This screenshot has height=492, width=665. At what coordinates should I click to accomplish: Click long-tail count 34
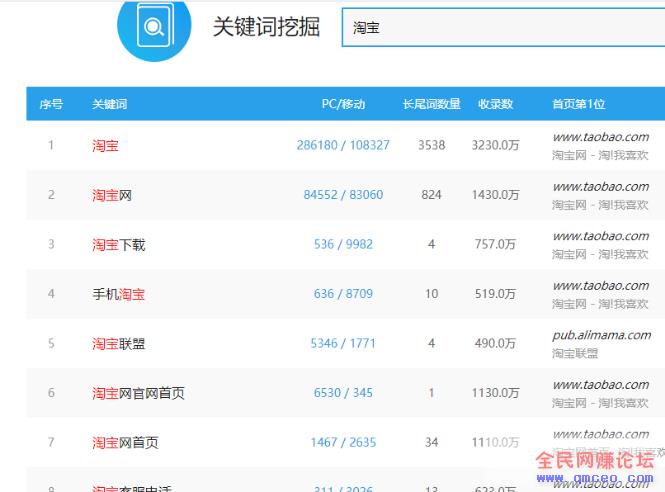[431, 442]
